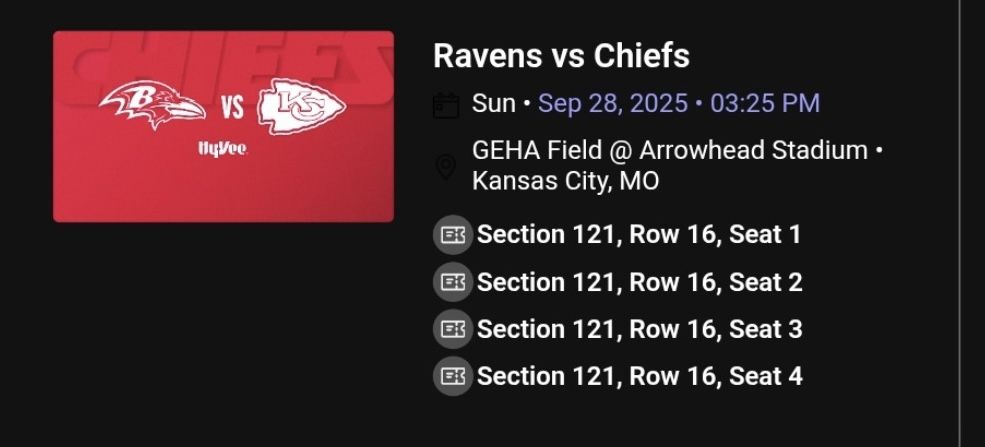Click the location pin icon
The image size is (985, 447).
(446, 167)
